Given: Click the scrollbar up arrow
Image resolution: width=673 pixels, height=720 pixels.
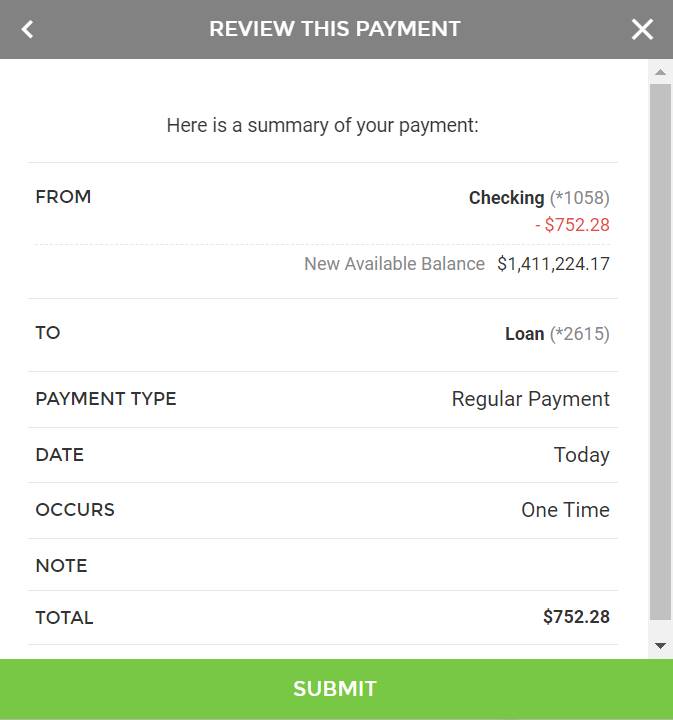Looking at the screenshot, I should click(660, 72).
